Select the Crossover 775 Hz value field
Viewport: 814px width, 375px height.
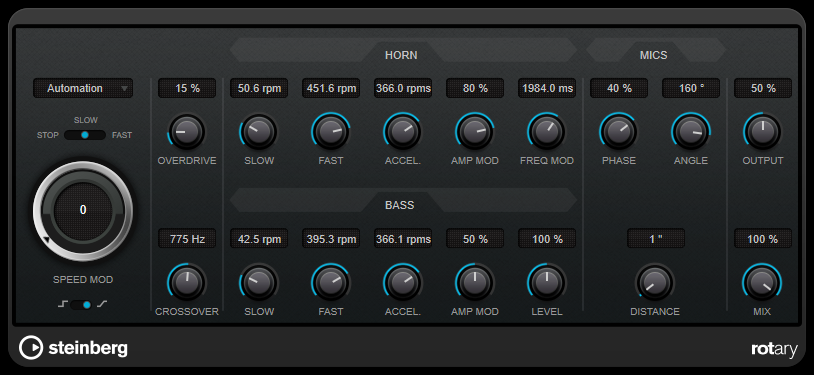[187, 239]
